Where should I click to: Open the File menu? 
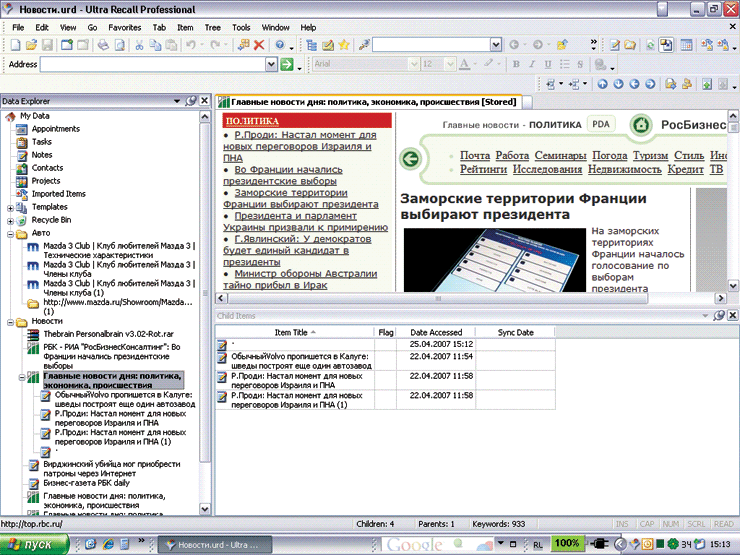[18, 27]
